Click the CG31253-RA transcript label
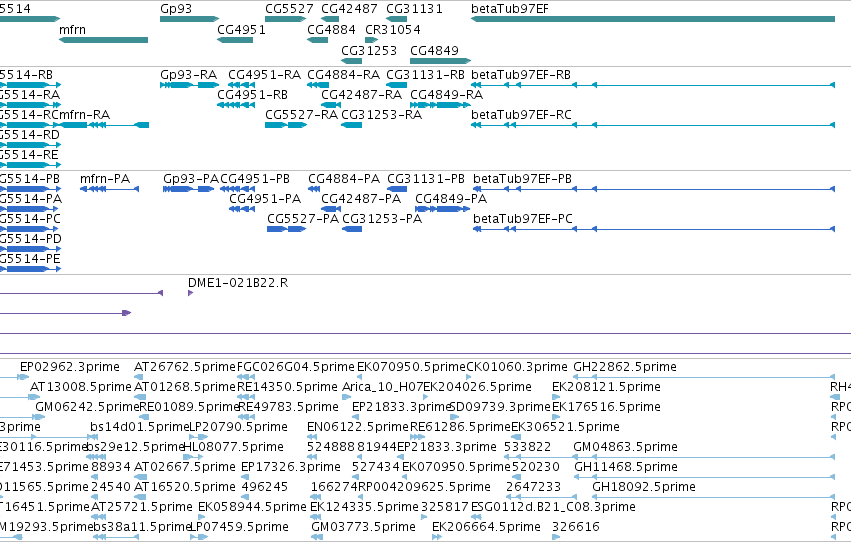Screen dimensions: 851x542 click(382, 114)
